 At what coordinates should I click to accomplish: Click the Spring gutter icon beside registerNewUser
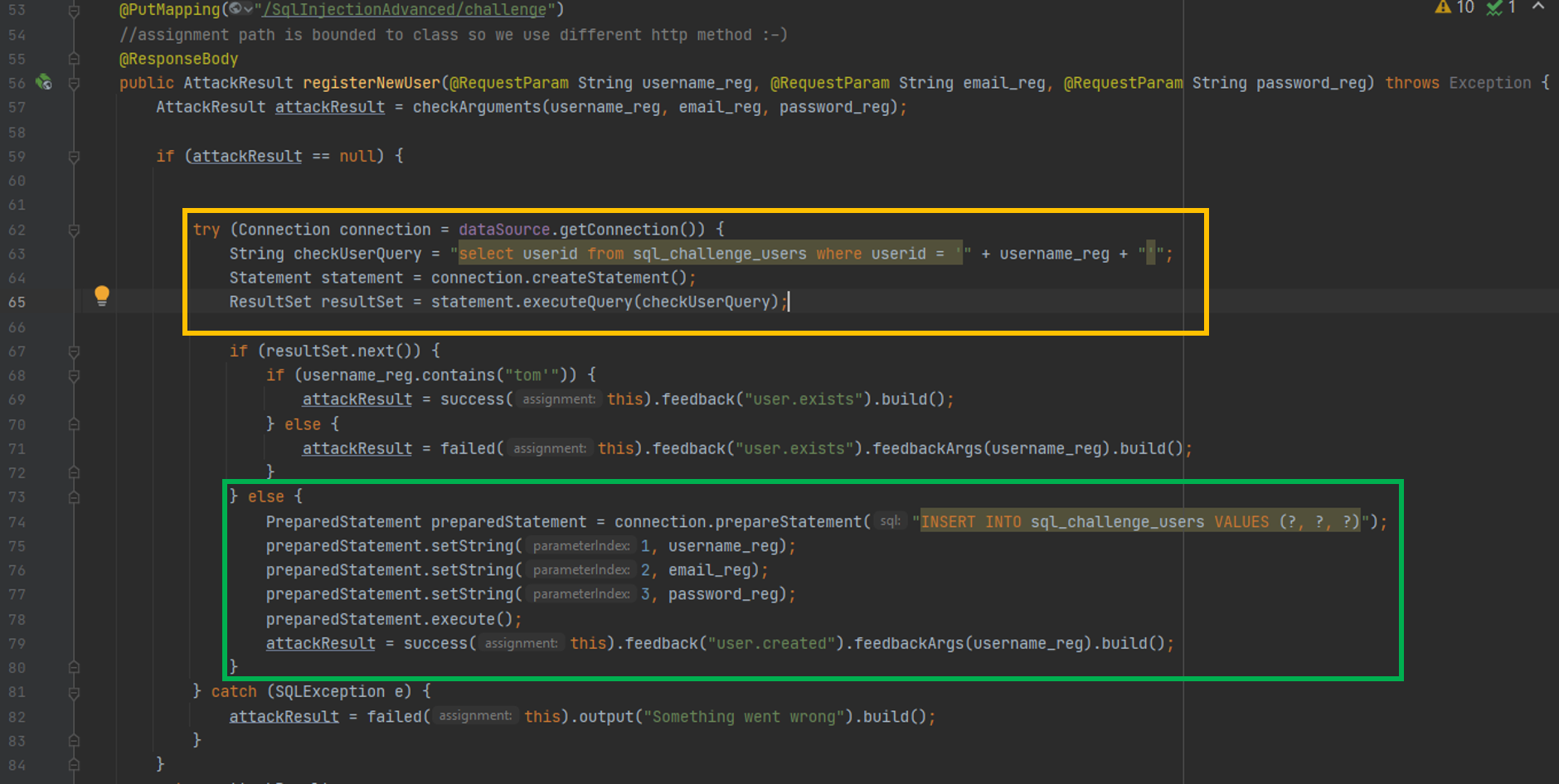point(44,82)
